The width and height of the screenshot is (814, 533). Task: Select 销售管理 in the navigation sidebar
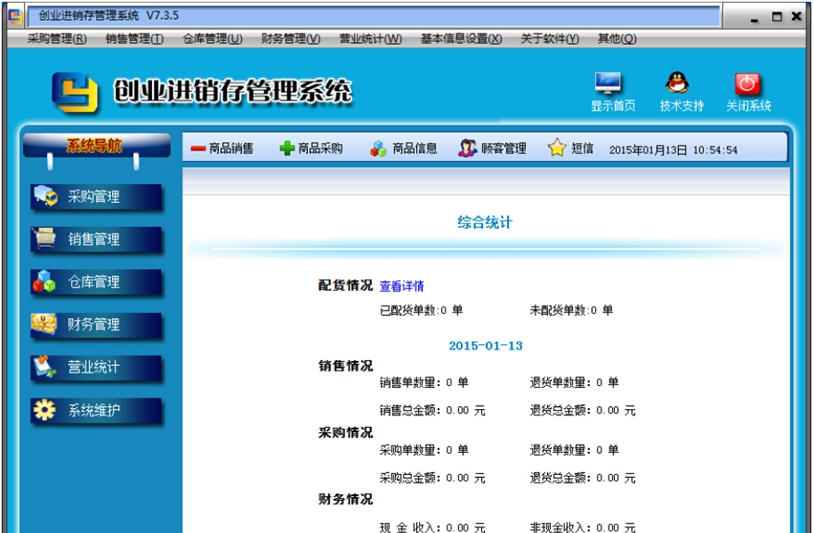click(96, 239)
